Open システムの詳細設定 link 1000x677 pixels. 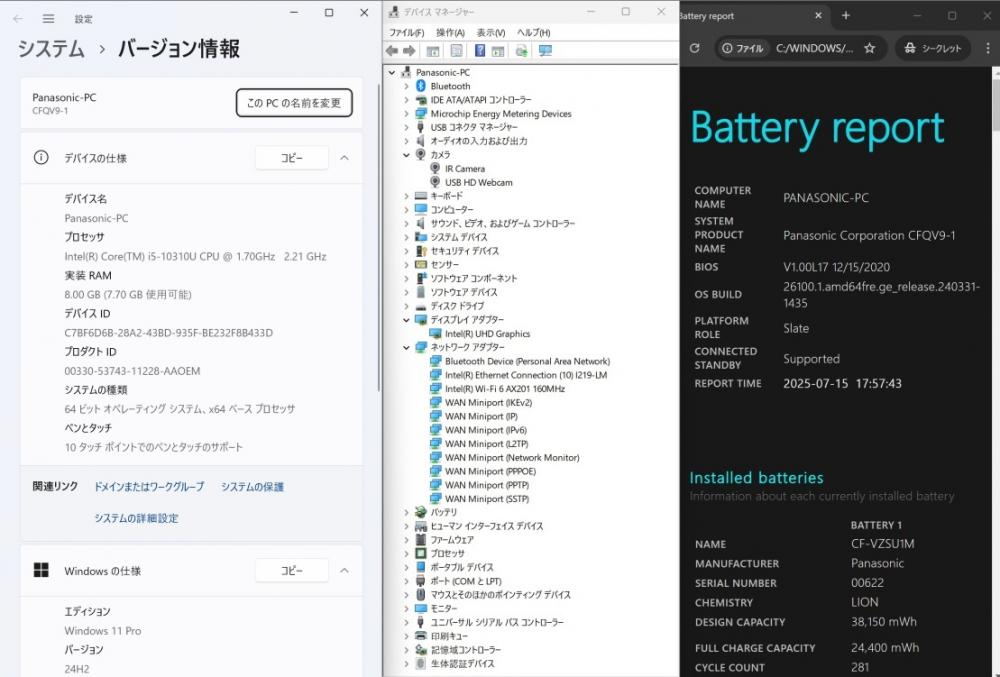[136, 518]
